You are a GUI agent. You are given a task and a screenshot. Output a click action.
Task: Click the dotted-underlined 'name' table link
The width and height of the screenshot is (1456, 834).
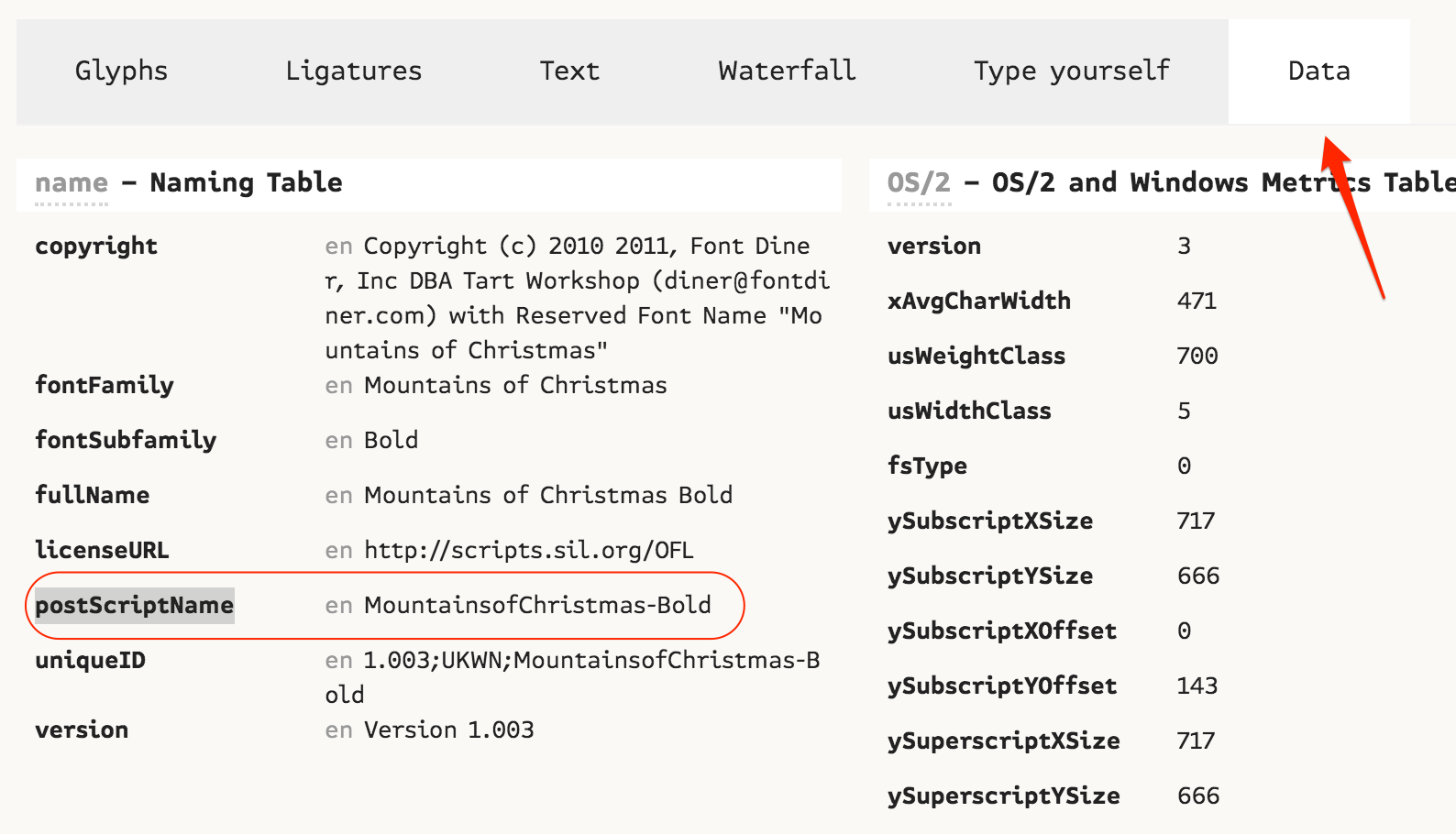(72, 183)
